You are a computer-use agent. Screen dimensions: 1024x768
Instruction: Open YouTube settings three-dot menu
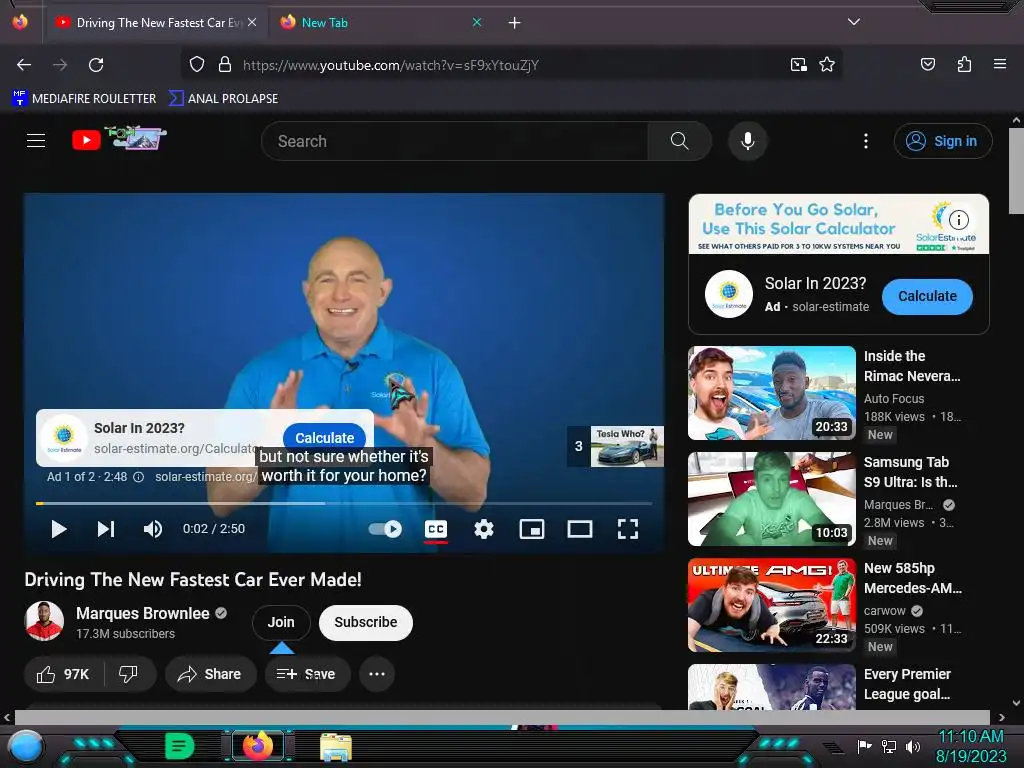[866, 141]
